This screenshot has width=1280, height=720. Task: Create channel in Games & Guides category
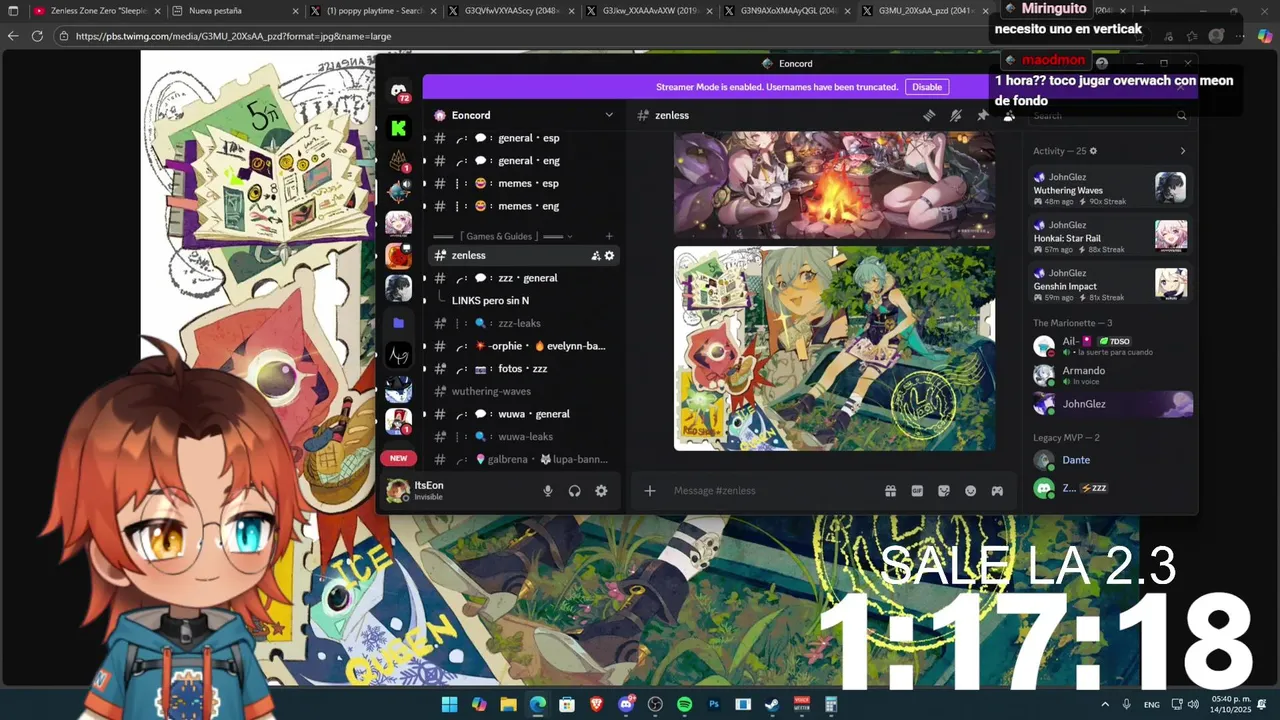(x=609, y=236)
